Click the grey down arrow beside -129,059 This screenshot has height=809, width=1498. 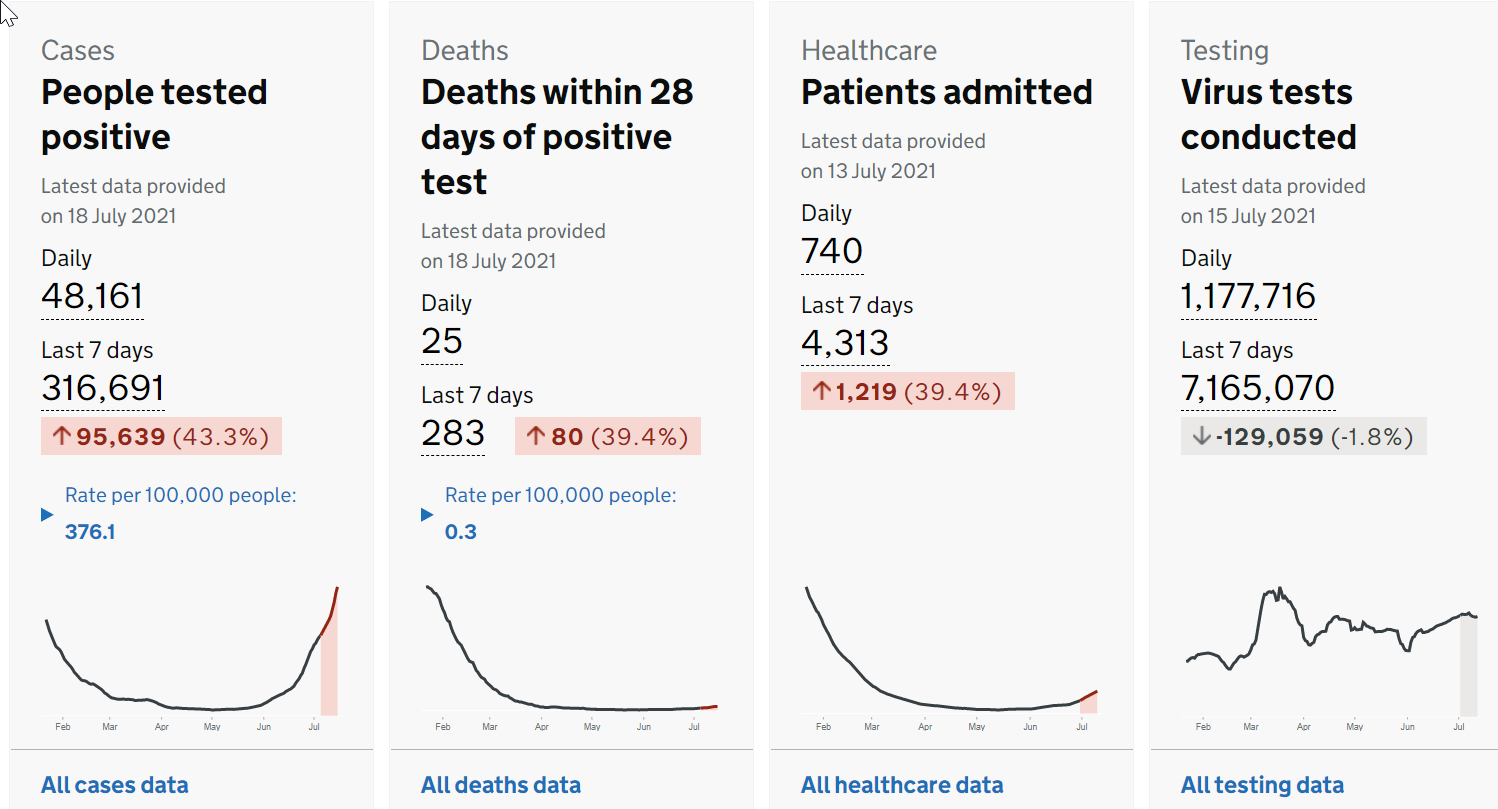click(x=1200, y=437)
